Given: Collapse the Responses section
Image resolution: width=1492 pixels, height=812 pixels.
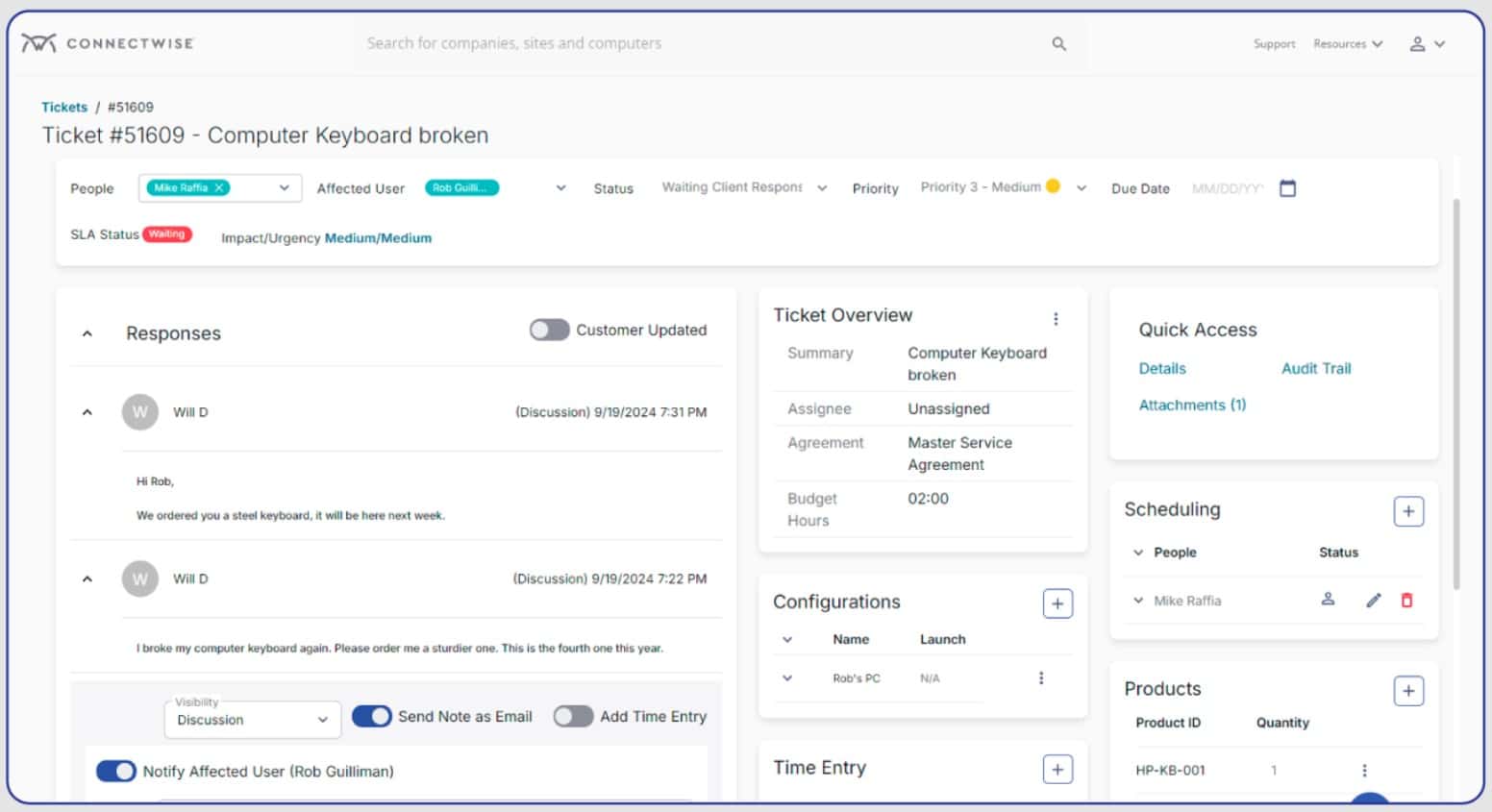Looking at the screenshot, I should pyautogui.click(x=87, y=333).
